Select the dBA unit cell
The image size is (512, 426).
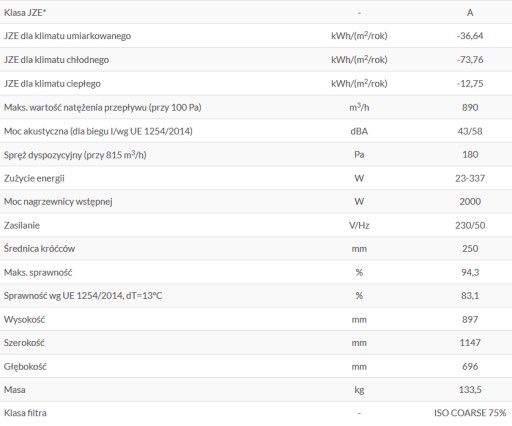click(x=359, y=131)
